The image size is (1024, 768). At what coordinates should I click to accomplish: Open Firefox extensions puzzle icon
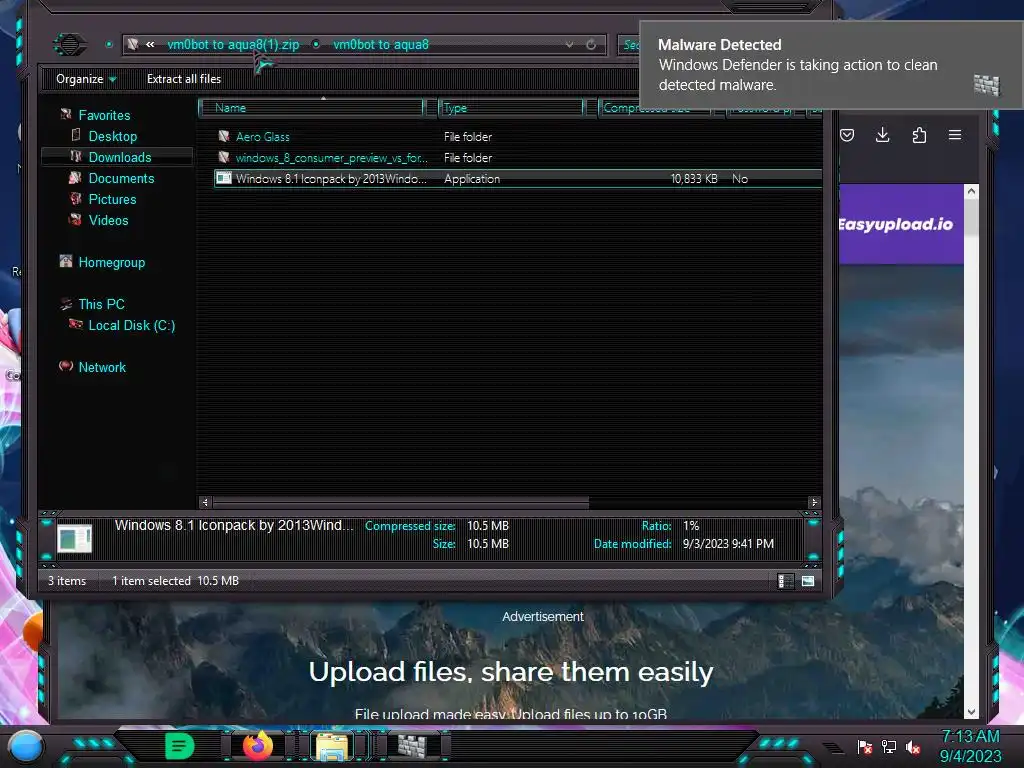[919, 135]
